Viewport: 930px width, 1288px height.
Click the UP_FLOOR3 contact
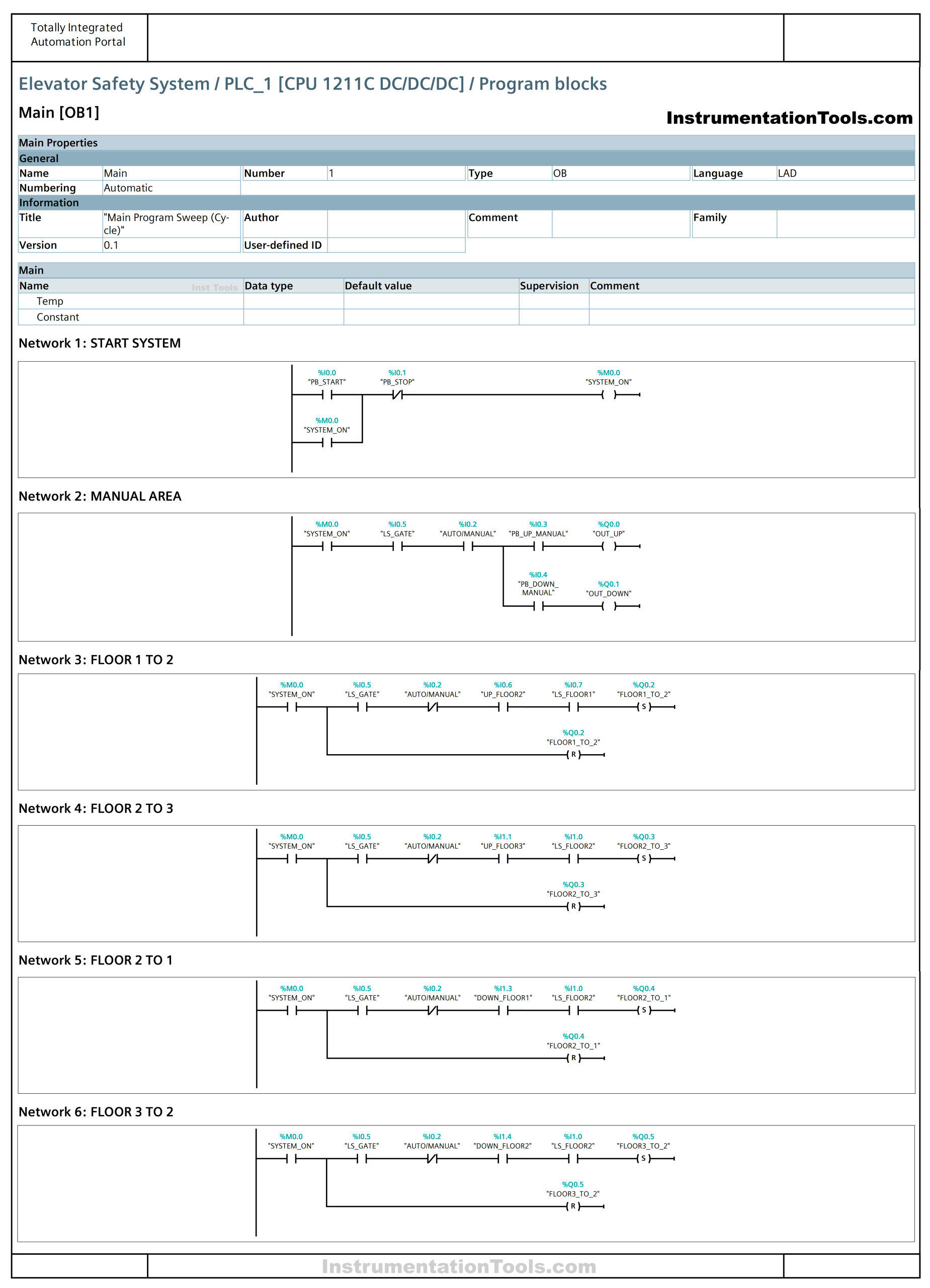click(x=503, y=858)
